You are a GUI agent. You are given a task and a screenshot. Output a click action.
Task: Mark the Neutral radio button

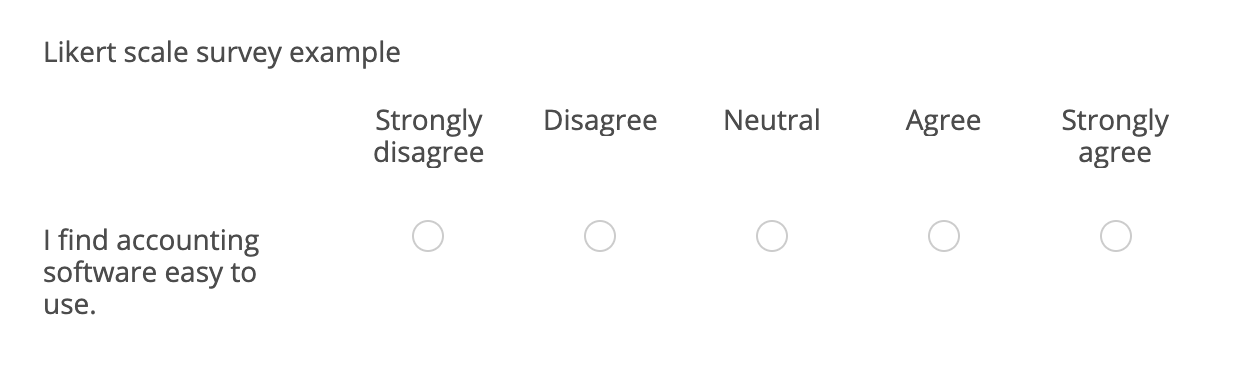(x=772, y=237)
